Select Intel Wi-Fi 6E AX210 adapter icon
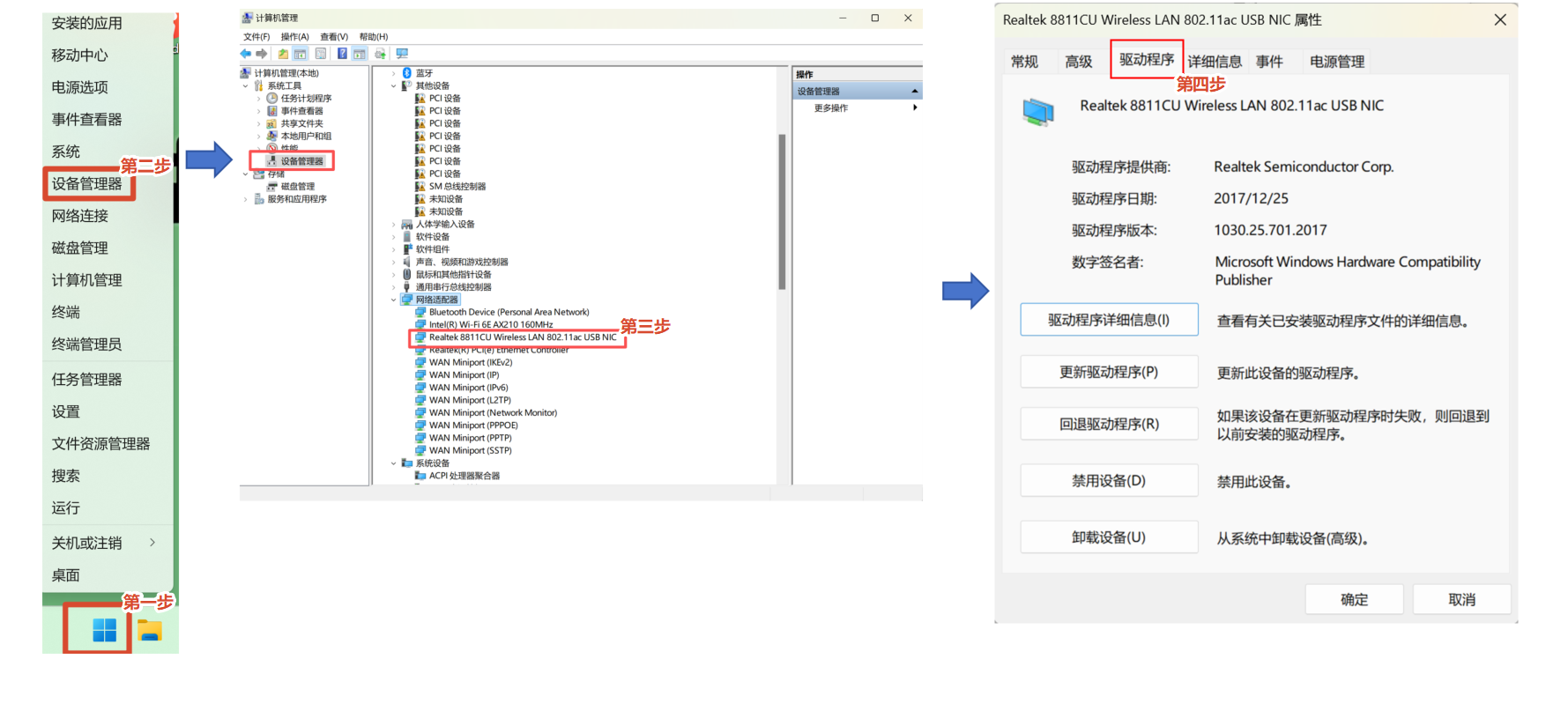 point(420,325)
